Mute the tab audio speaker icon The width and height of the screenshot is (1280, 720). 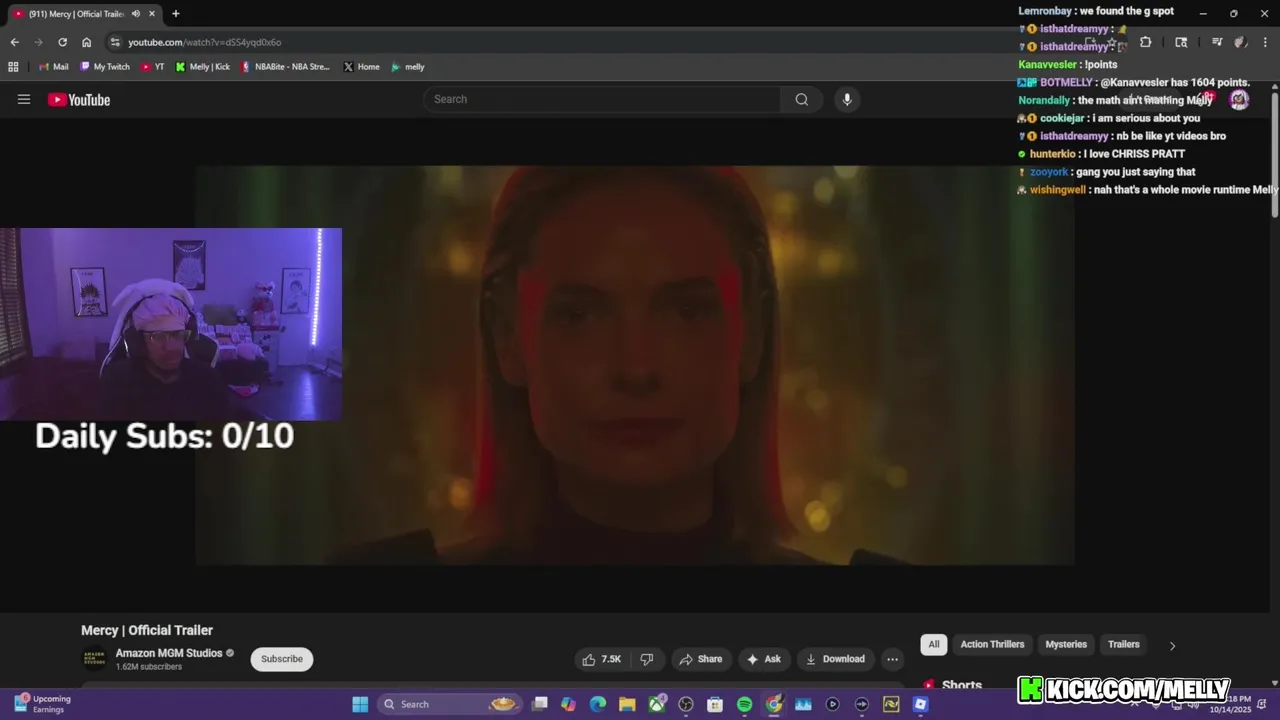(135, 14)
